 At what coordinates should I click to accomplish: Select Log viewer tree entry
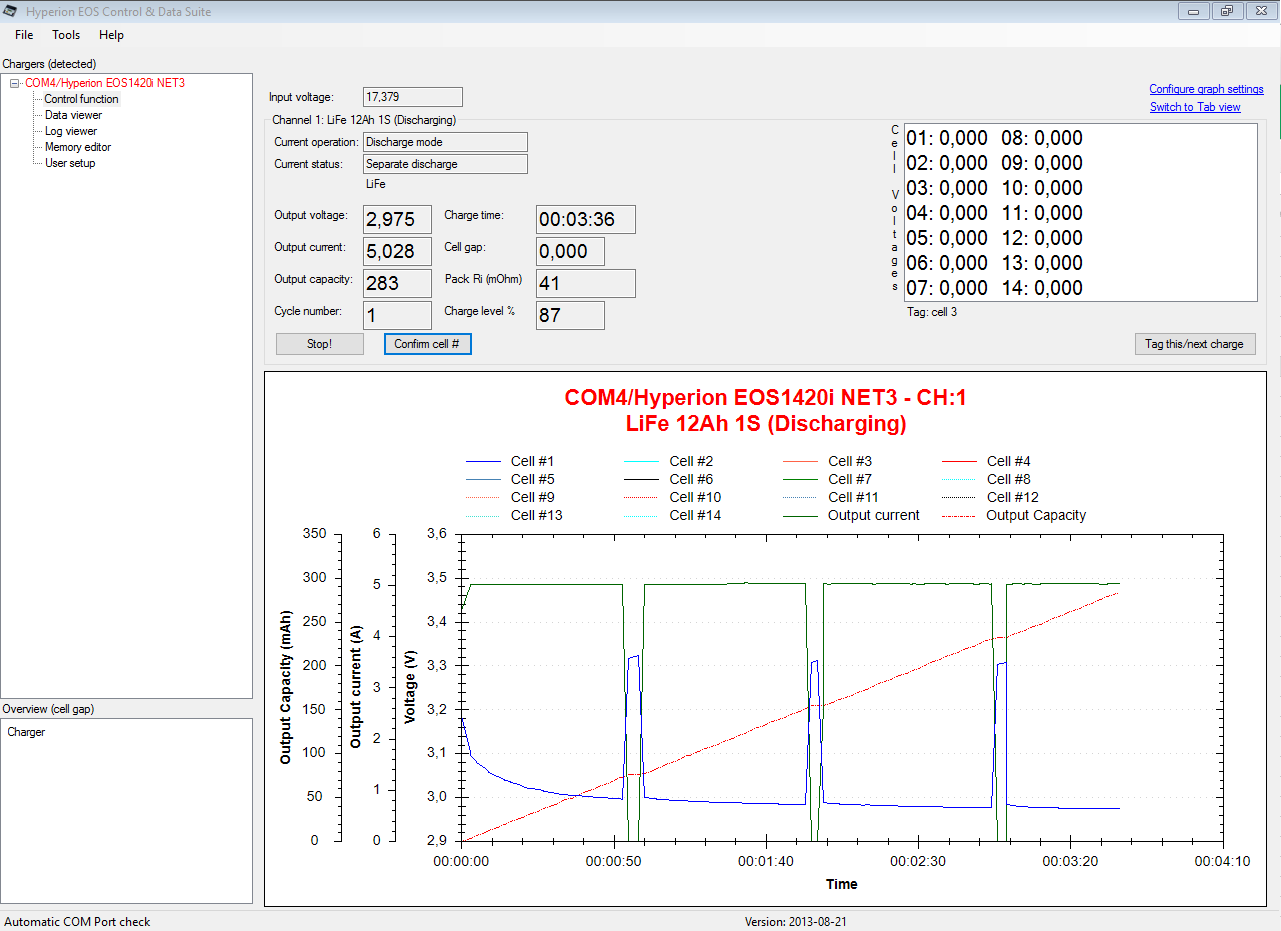71,131
